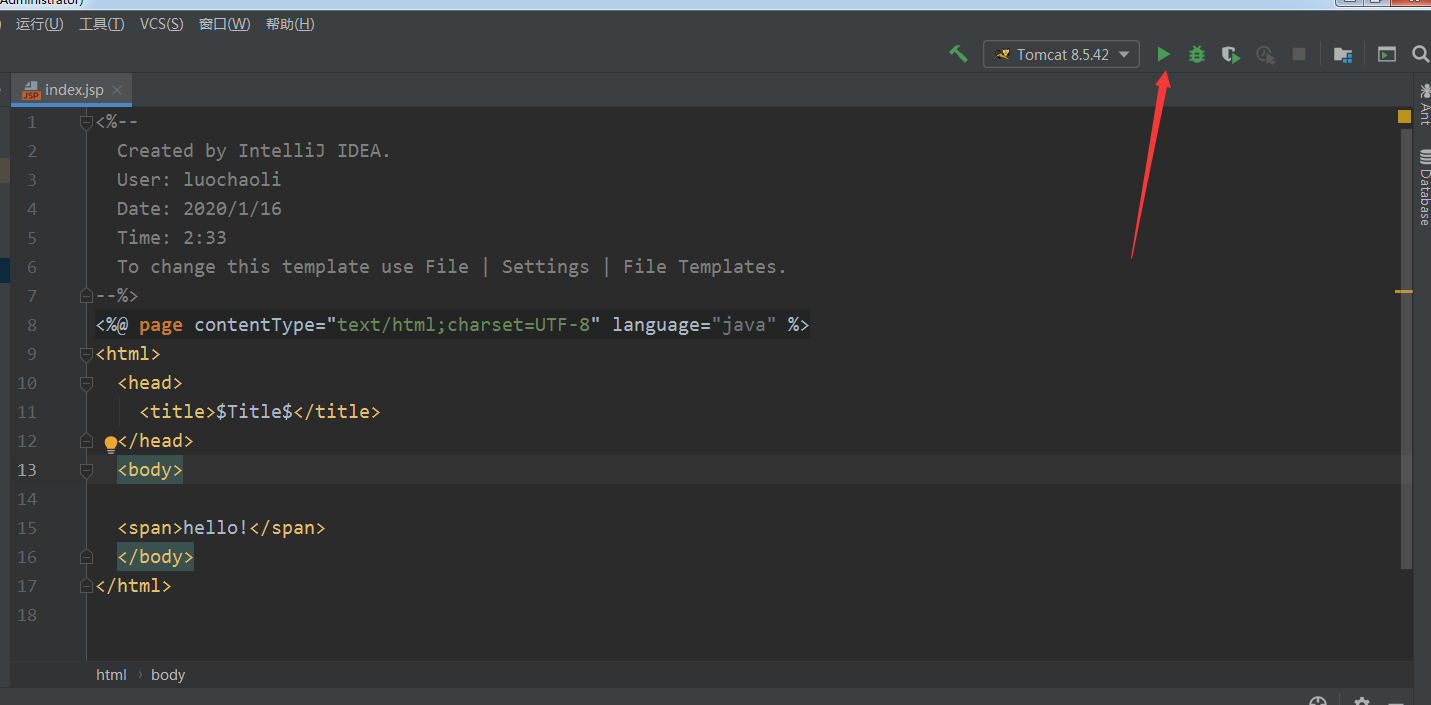Click the language="java" attribute
The height and width of the screenshot is (705, 1431).
coord(695,325)
